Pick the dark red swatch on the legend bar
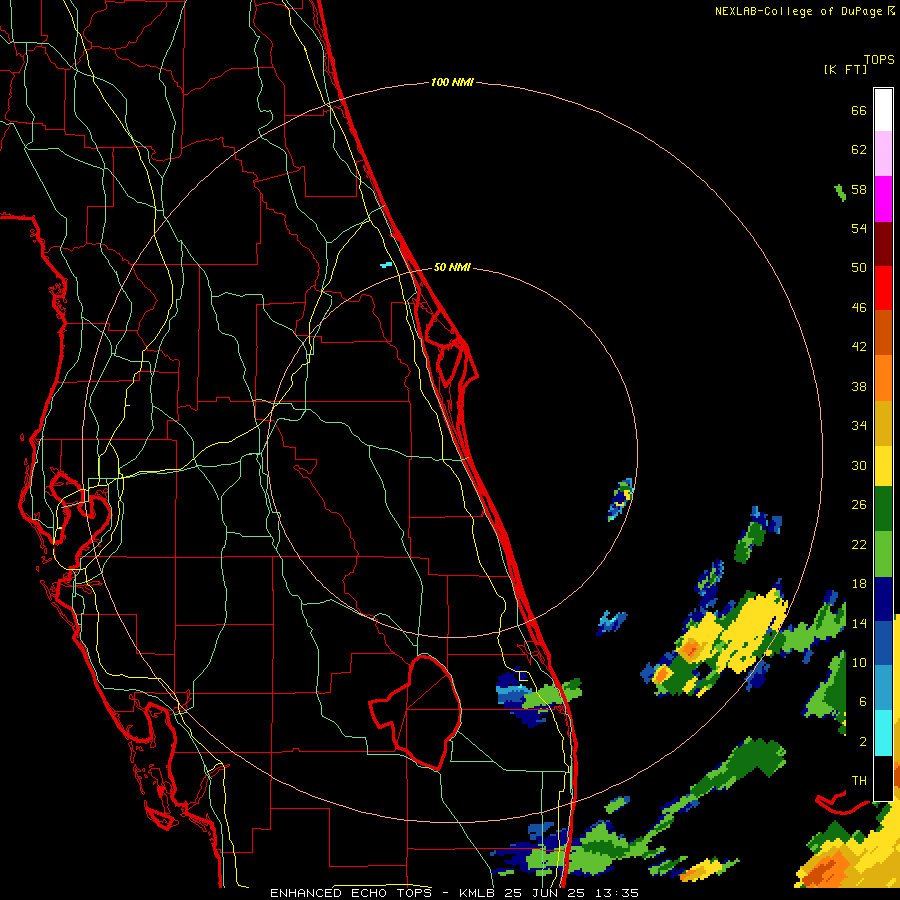Viewport: 900px width, 900px height. click(x=883, y=244)
